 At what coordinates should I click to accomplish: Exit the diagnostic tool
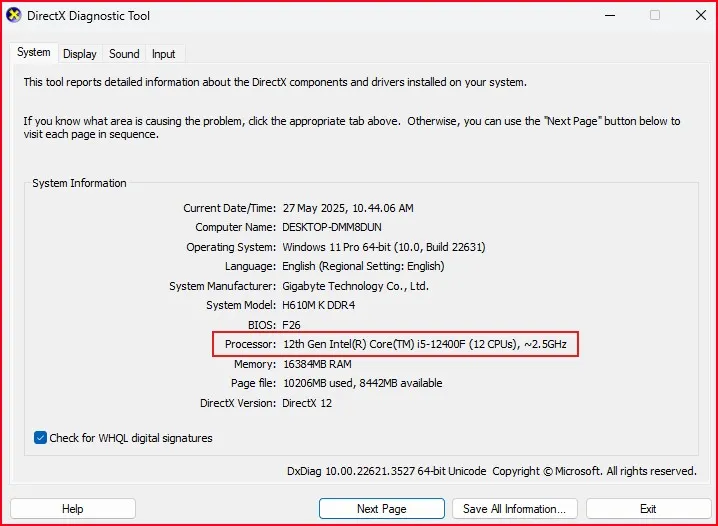(x=648, y=509)
